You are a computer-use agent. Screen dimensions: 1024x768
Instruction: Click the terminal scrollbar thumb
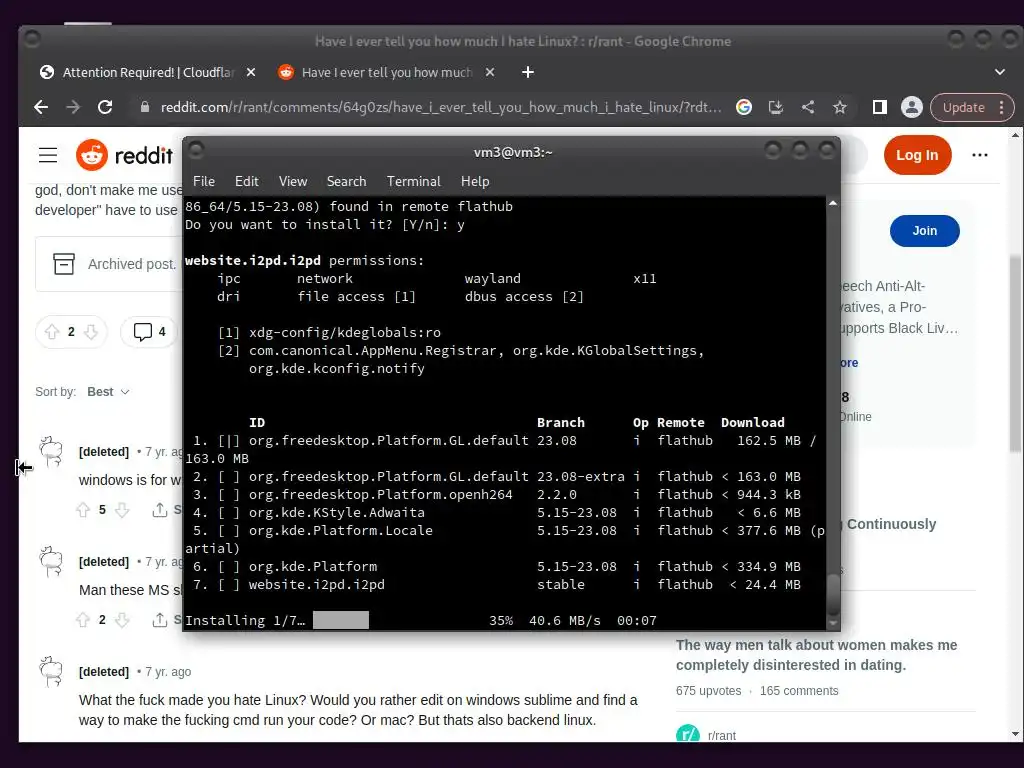pos(833,593)
